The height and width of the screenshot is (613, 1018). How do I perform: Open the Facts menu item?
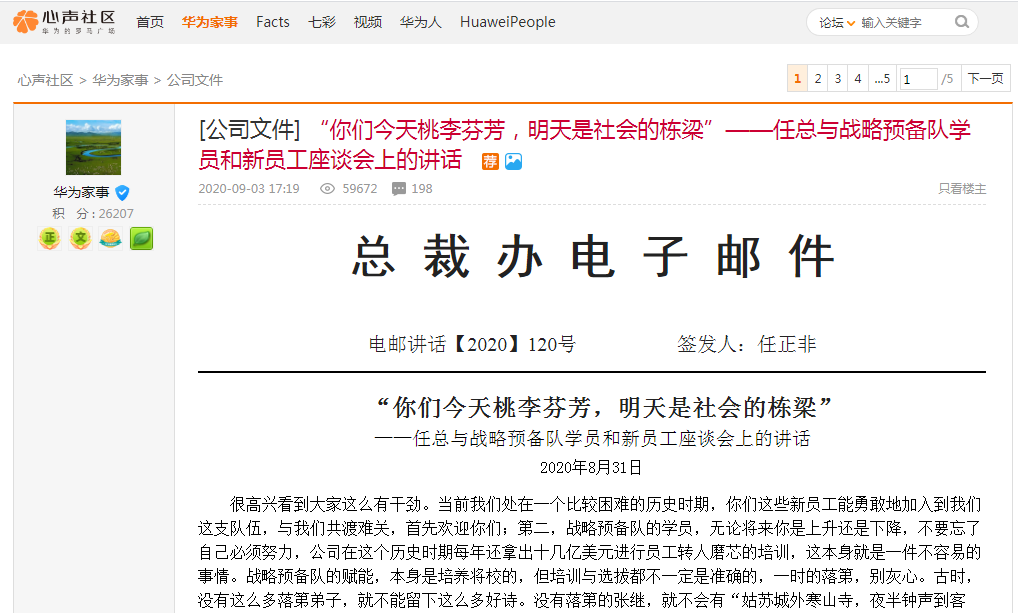[273, 22]
